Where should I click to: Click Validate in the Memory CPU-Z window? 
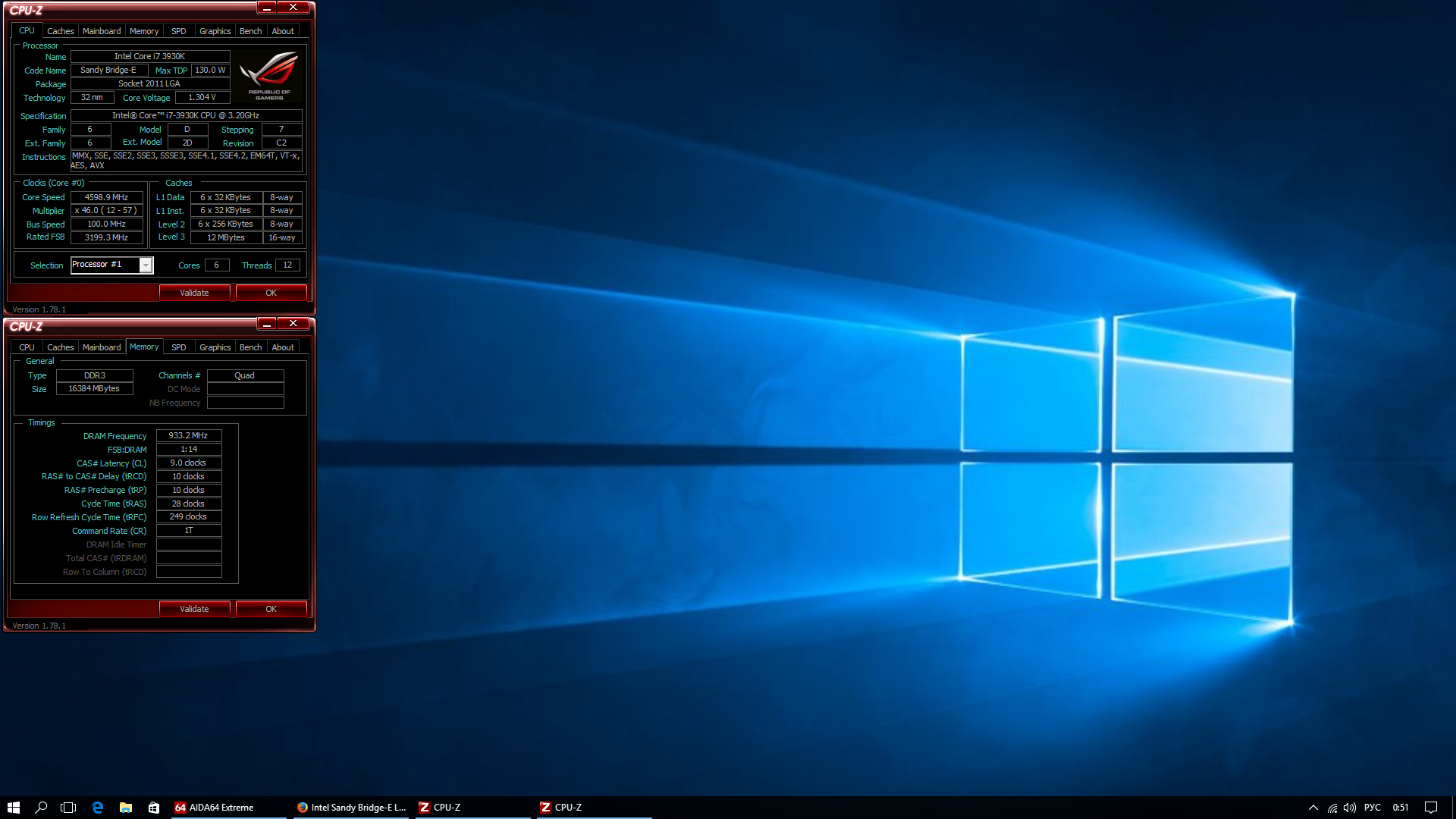tap(194, 609)
